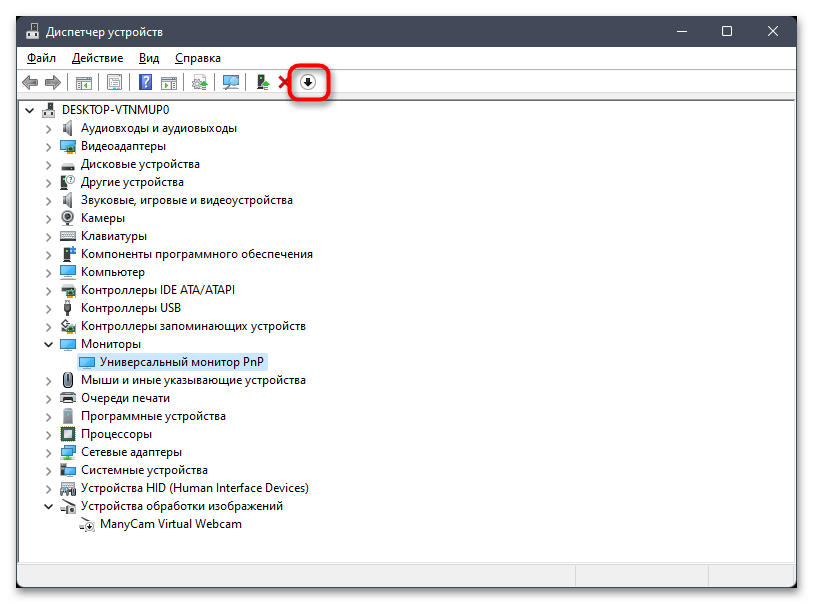Click the Другие устройства unknown-device icon
Screen dimensions: 813x604
pyautogui.click(x=67, y=182)
